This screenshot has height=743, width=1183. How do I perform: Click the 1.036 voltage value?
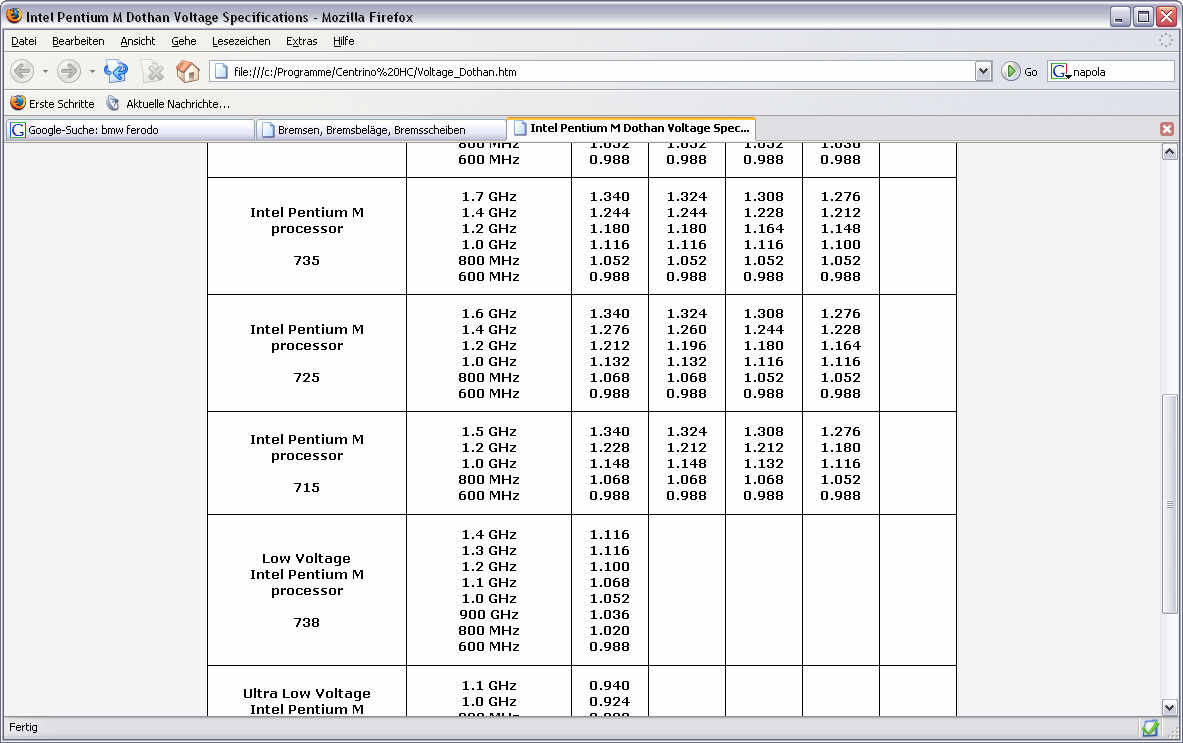[610, 615]
